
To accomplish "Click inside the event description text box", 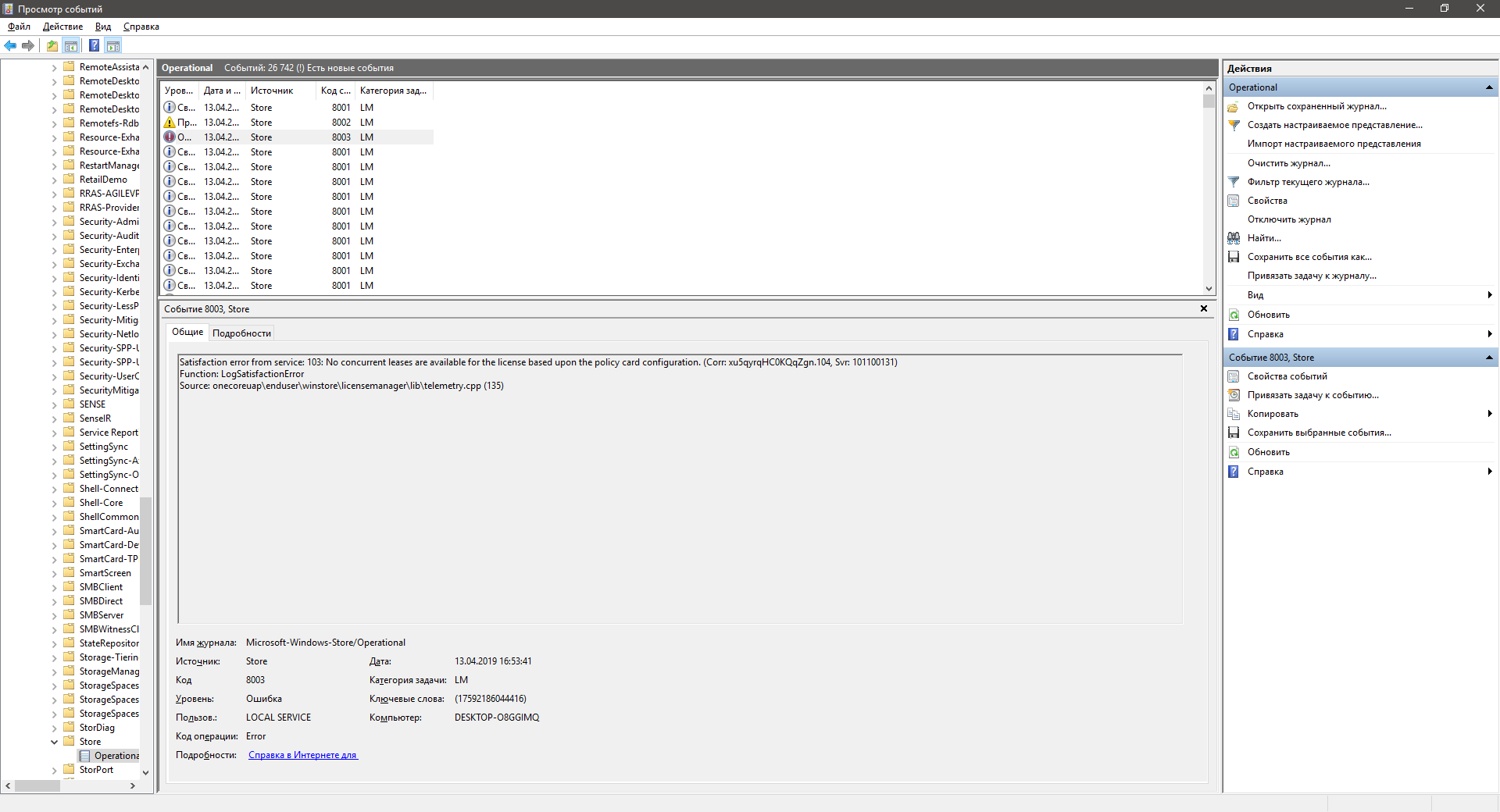I will coord(680,489).
